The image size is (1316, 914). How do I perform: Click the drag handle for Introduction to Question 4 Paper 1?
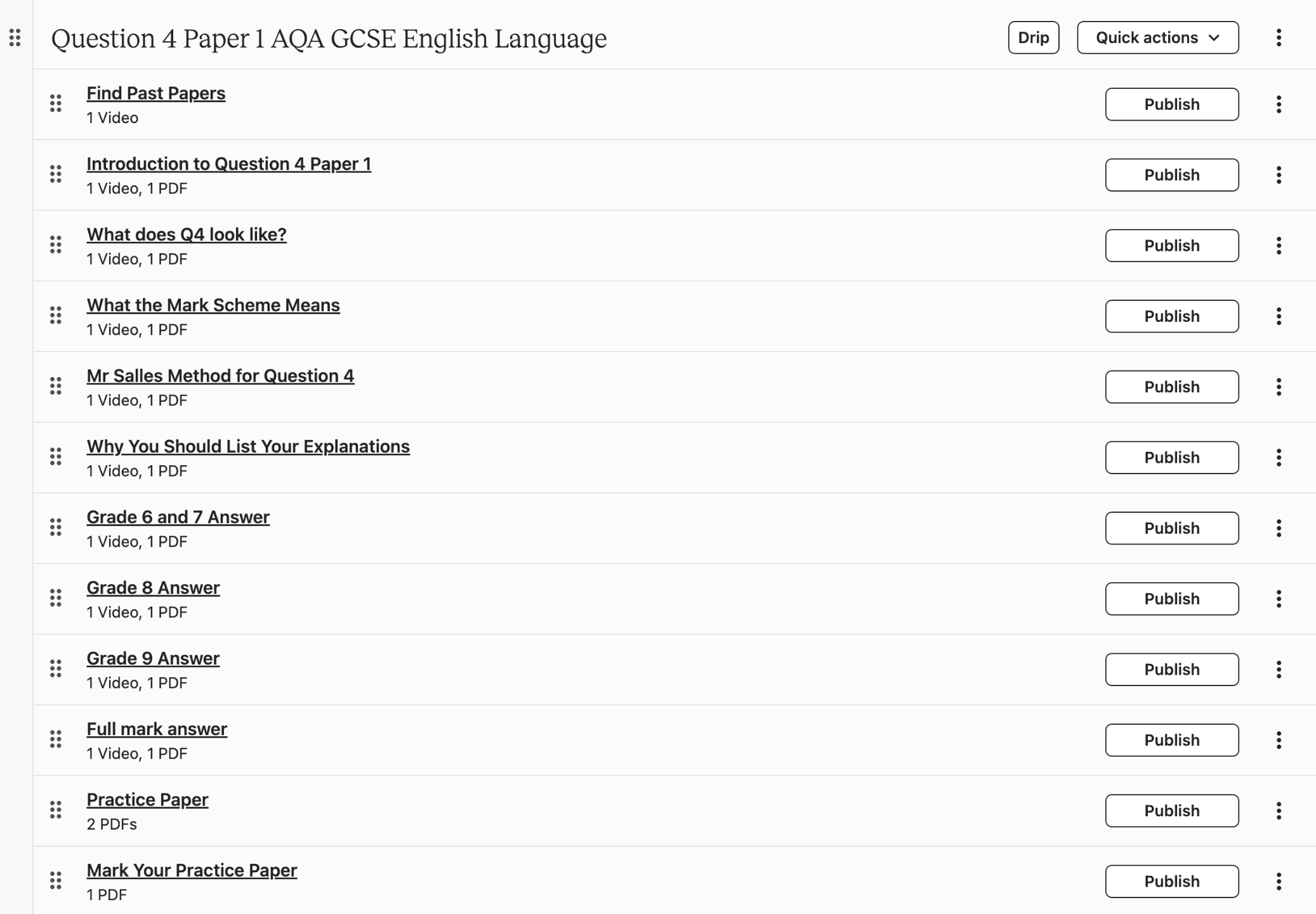56,174
